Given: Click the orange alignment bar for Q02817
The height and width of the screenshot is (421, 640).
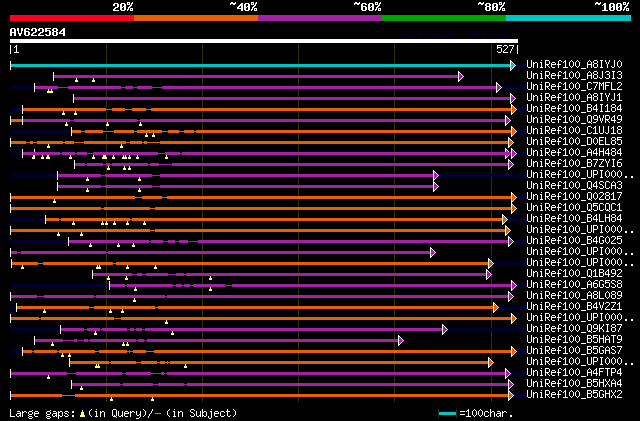Looking at the screenshot, I should click(x=261, y=198).
